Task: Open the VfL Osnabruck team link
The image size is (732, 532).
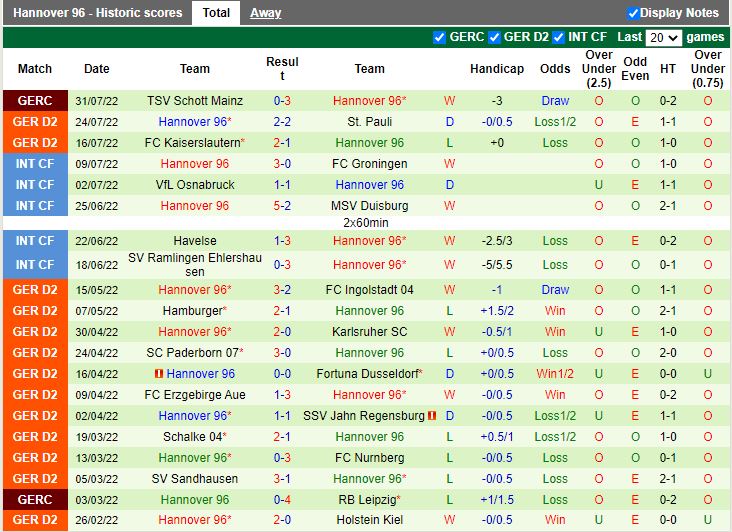Action: (195, 185)
